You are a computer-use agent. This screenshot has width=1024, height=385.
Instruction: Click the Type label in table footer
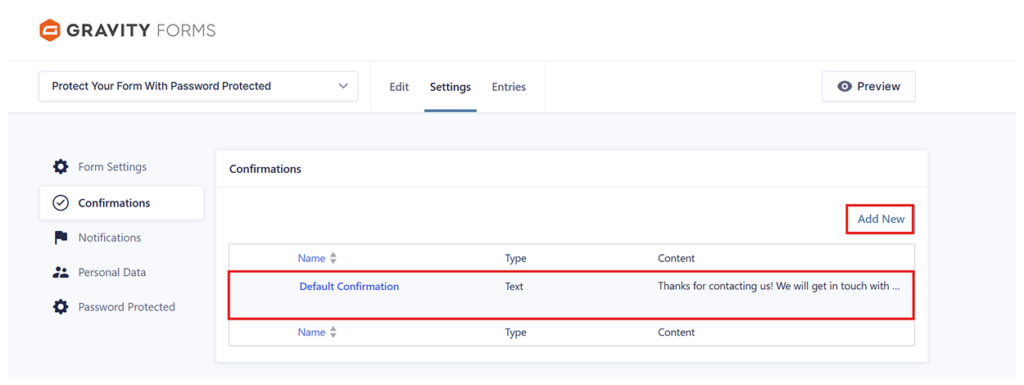click(515, 332)
